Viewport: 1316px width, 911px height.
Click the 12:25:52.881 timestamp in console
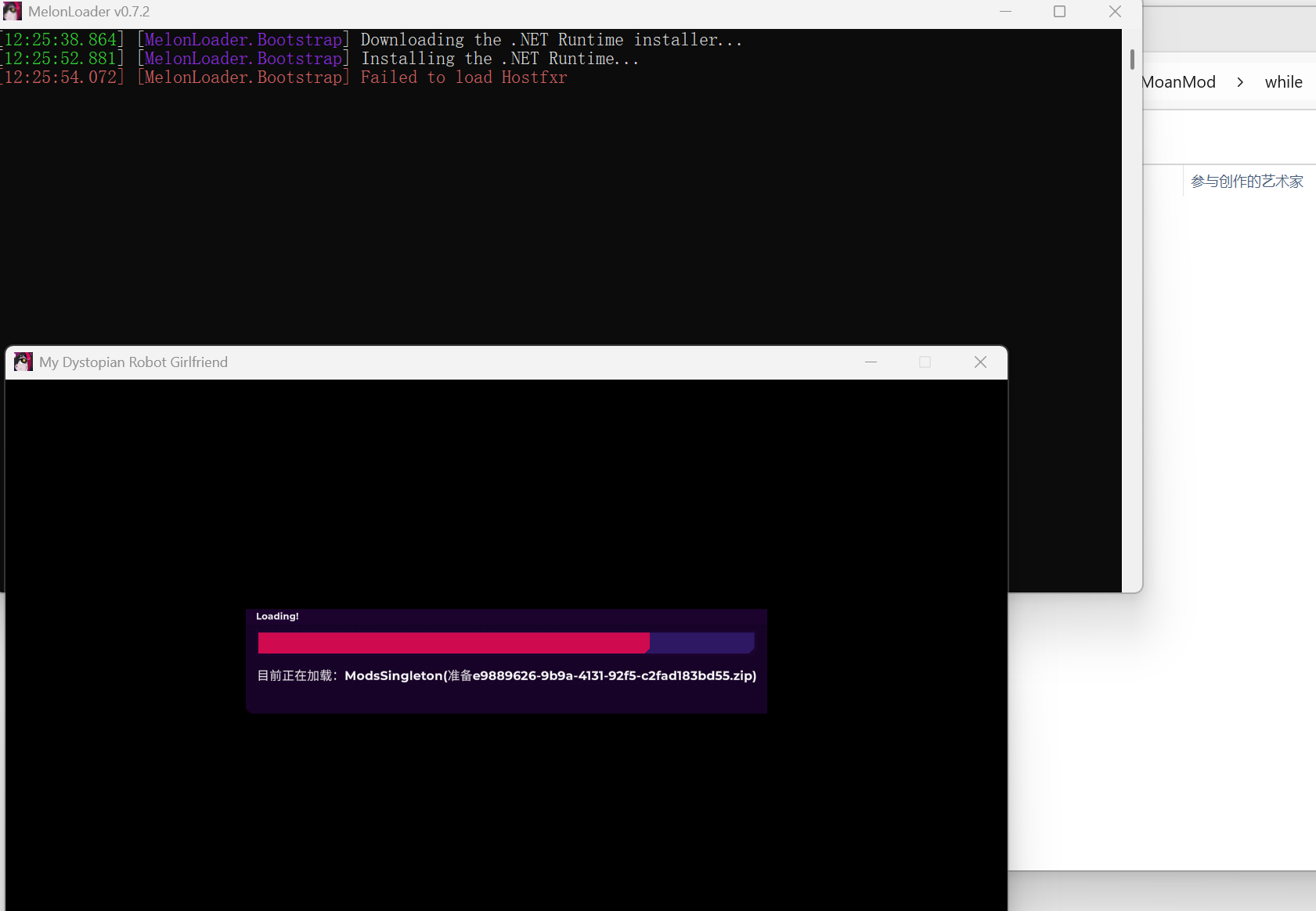click(62, 59)
